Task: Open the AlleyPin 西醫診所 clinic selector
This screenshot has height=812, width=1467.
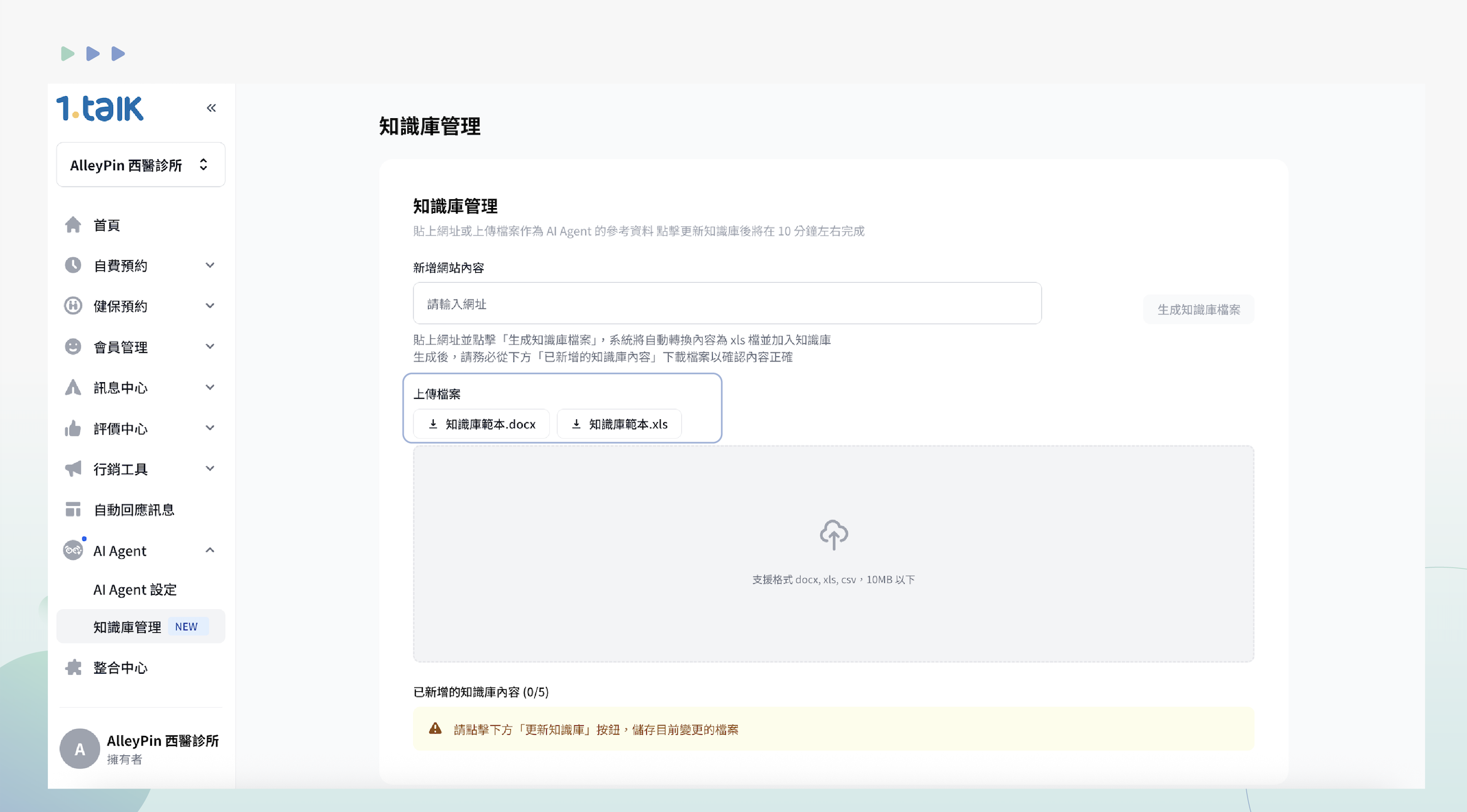Action: 141,165
